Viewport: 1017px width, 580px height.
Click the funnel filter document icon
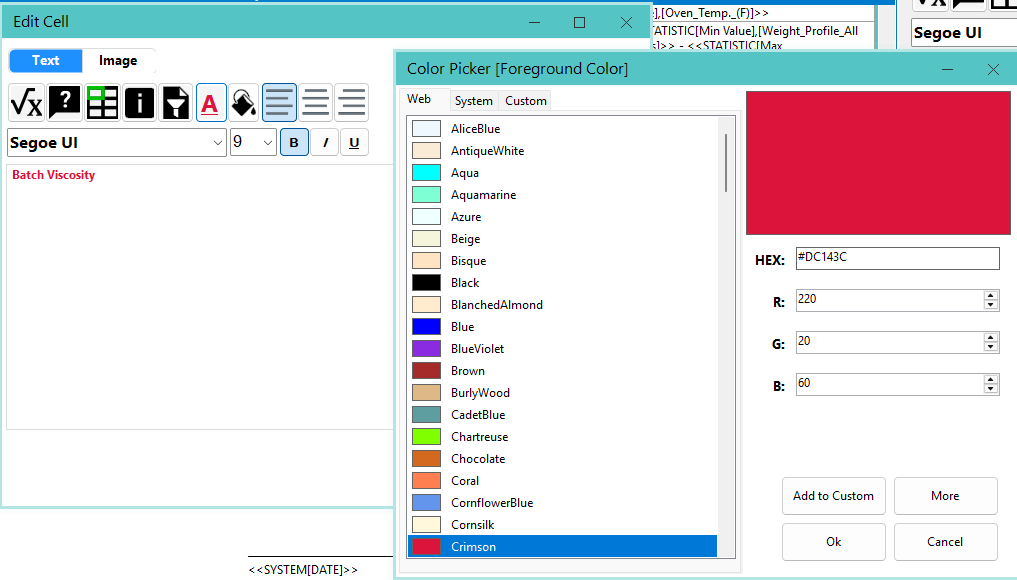click(x=176, y=102)
